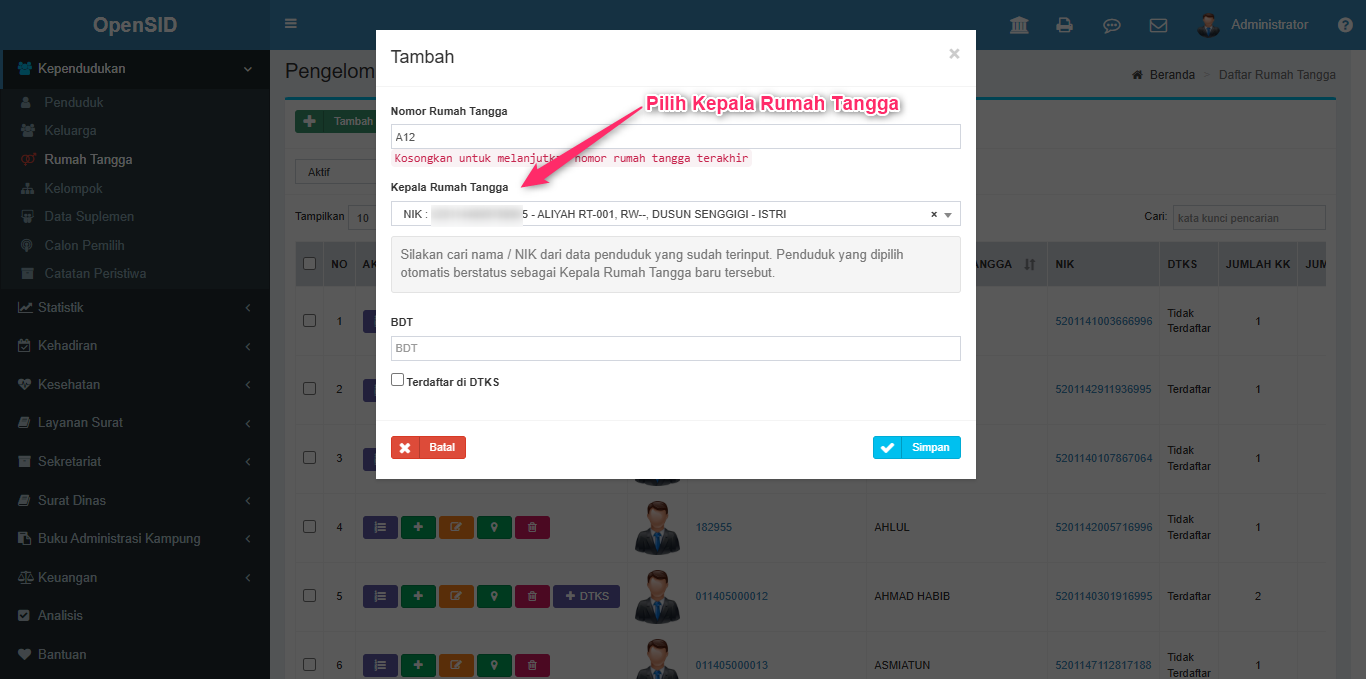The image size is (1366, 679).
Task: Open Penduduk in the sidebar
Action: coord(74,102)
